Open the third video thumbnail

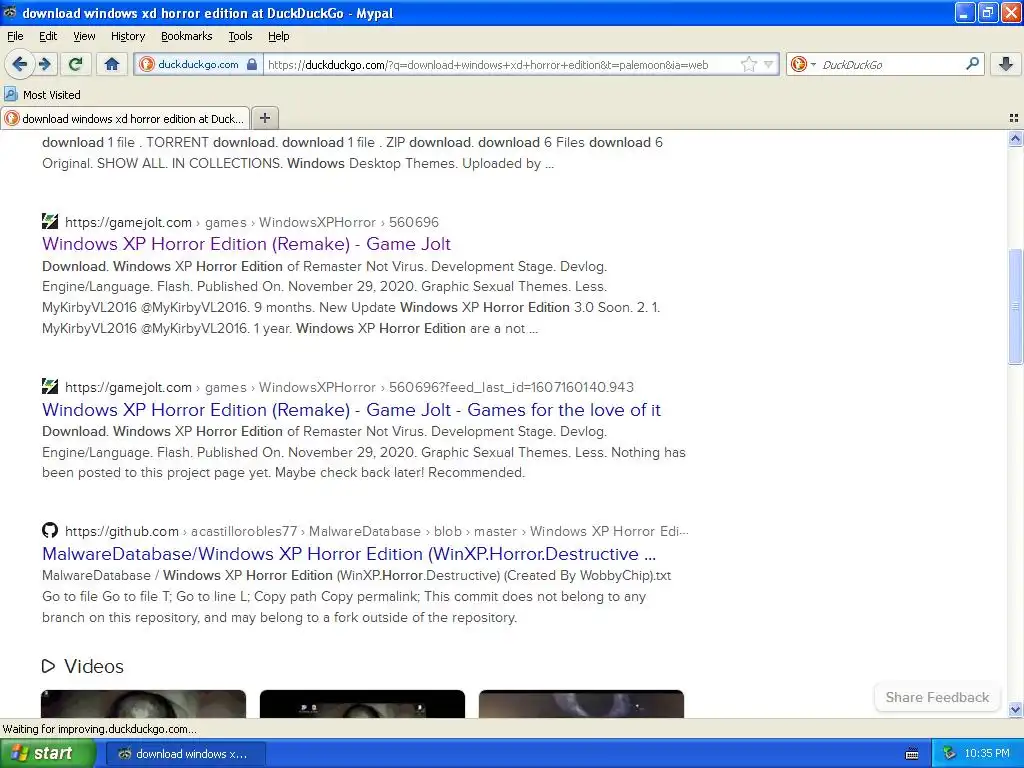point(581,703)
